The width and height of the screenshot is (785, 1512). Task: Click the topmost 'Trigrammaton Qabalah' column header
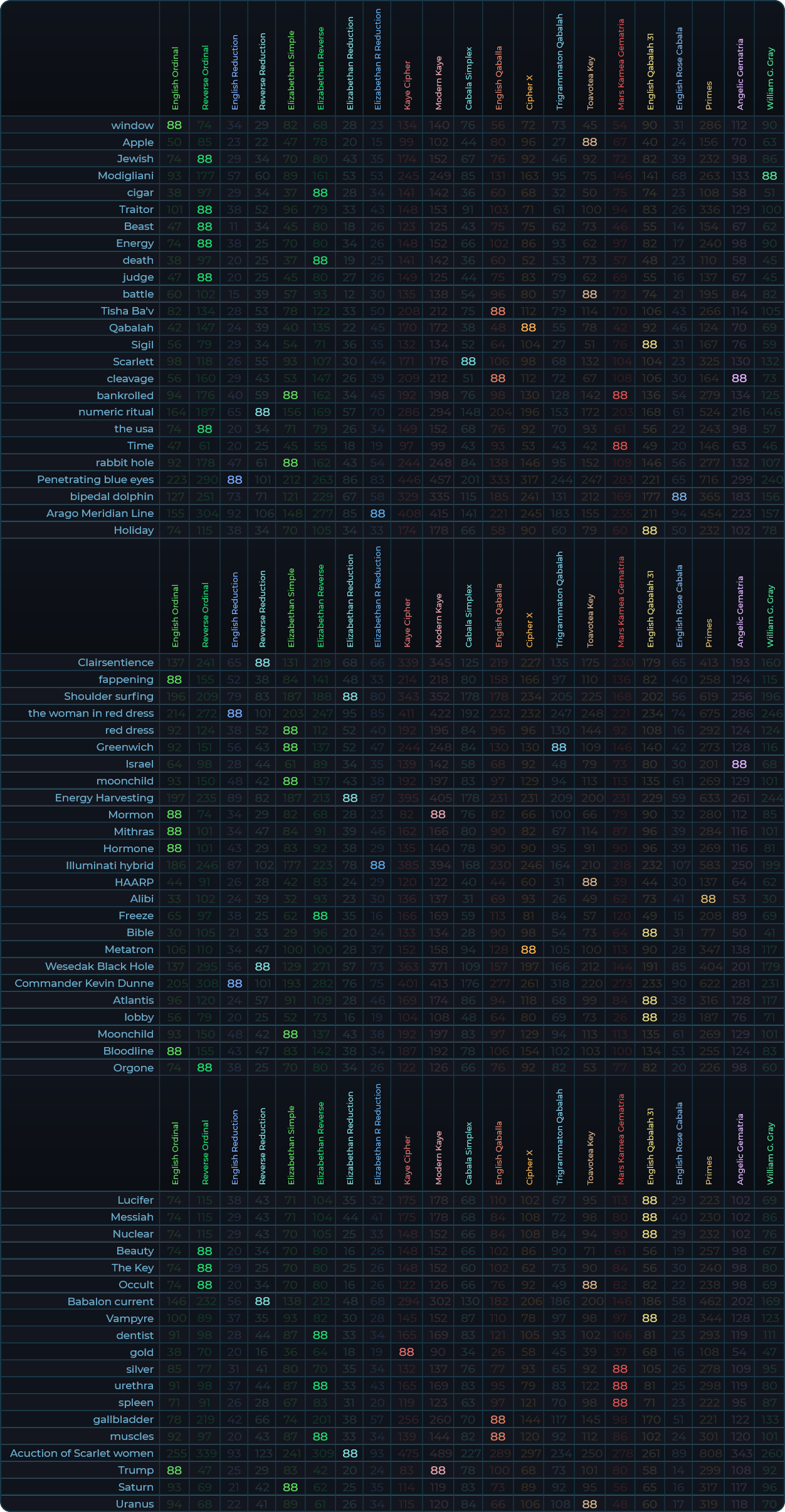click(559, 62)
